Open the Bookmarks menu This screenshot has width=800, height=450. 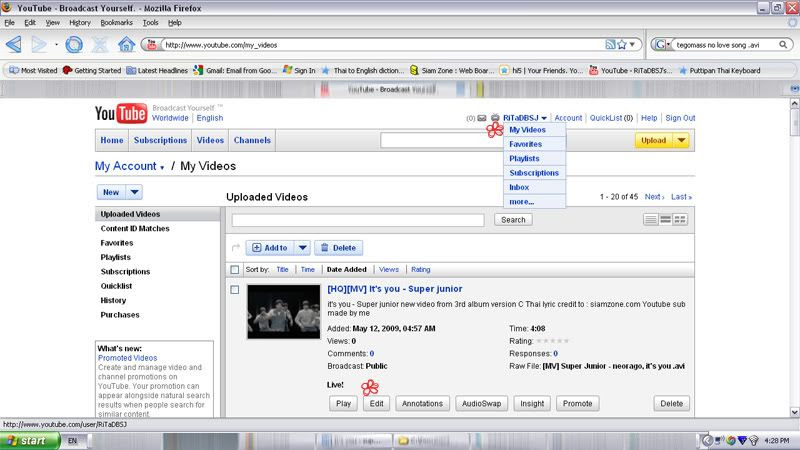pos(116,22)
